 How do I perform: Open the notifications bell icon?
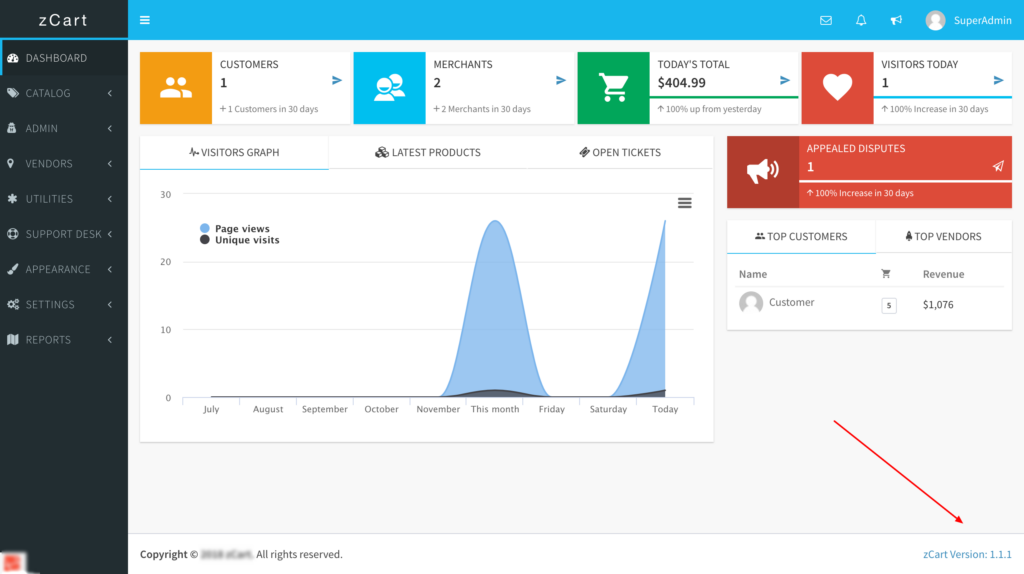[861, 20]
